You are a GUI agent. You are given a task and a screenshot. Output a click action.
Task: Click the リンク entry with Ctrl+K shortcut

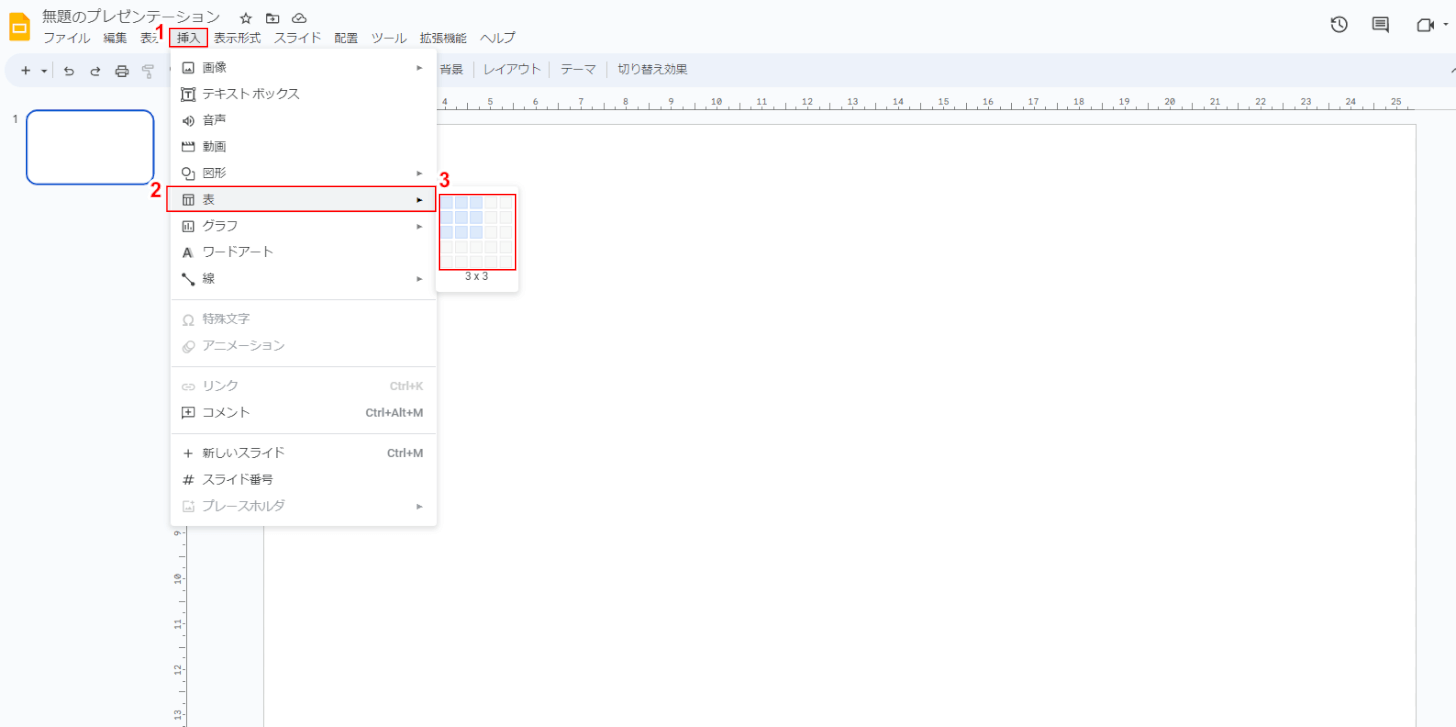[x=303, y=386]
